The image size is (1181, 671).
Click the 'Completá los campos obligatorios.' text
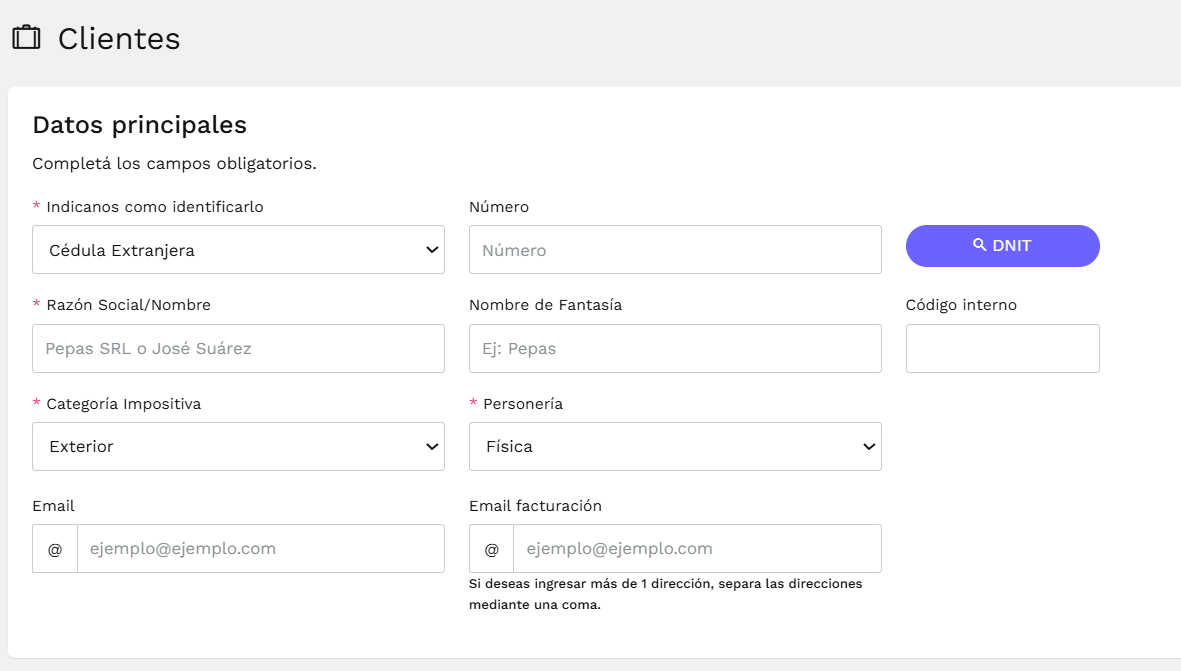pyautogui.click(x=174, y=163)
